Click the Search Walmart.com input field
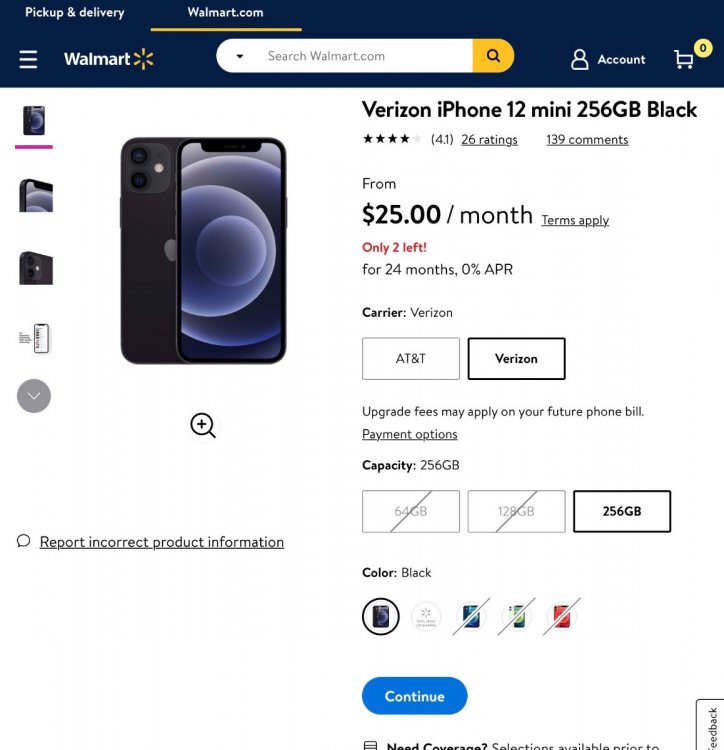The image size is (724, 750). pos(365,56)
